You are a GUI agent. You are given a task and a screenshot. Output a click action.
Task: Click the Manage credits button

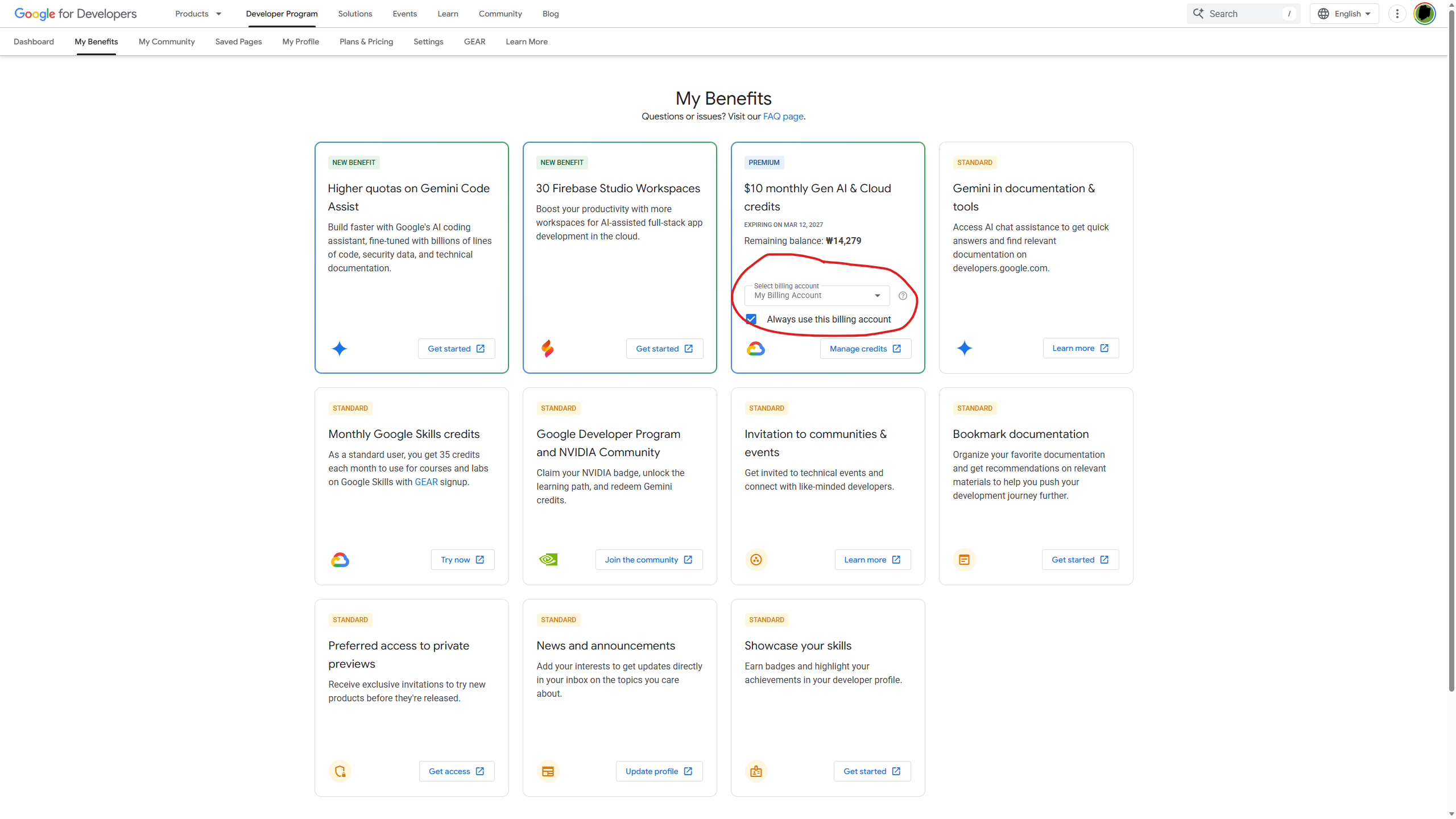(x=865, y=349)
